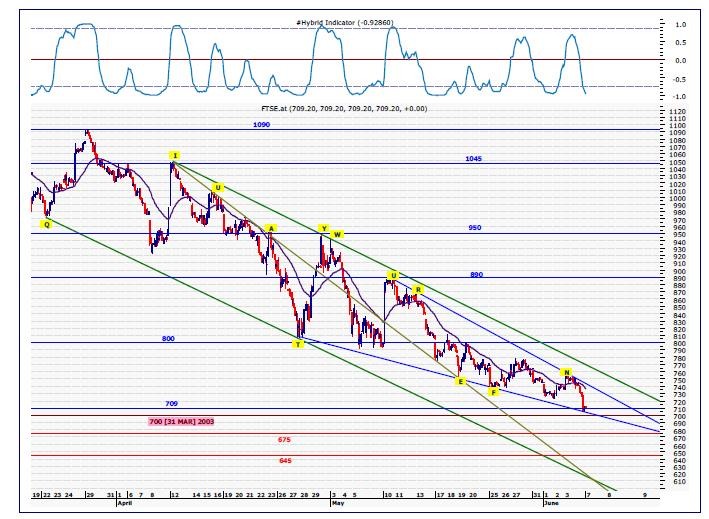Click the yellow Q marker on chart

tap(45, 225)
